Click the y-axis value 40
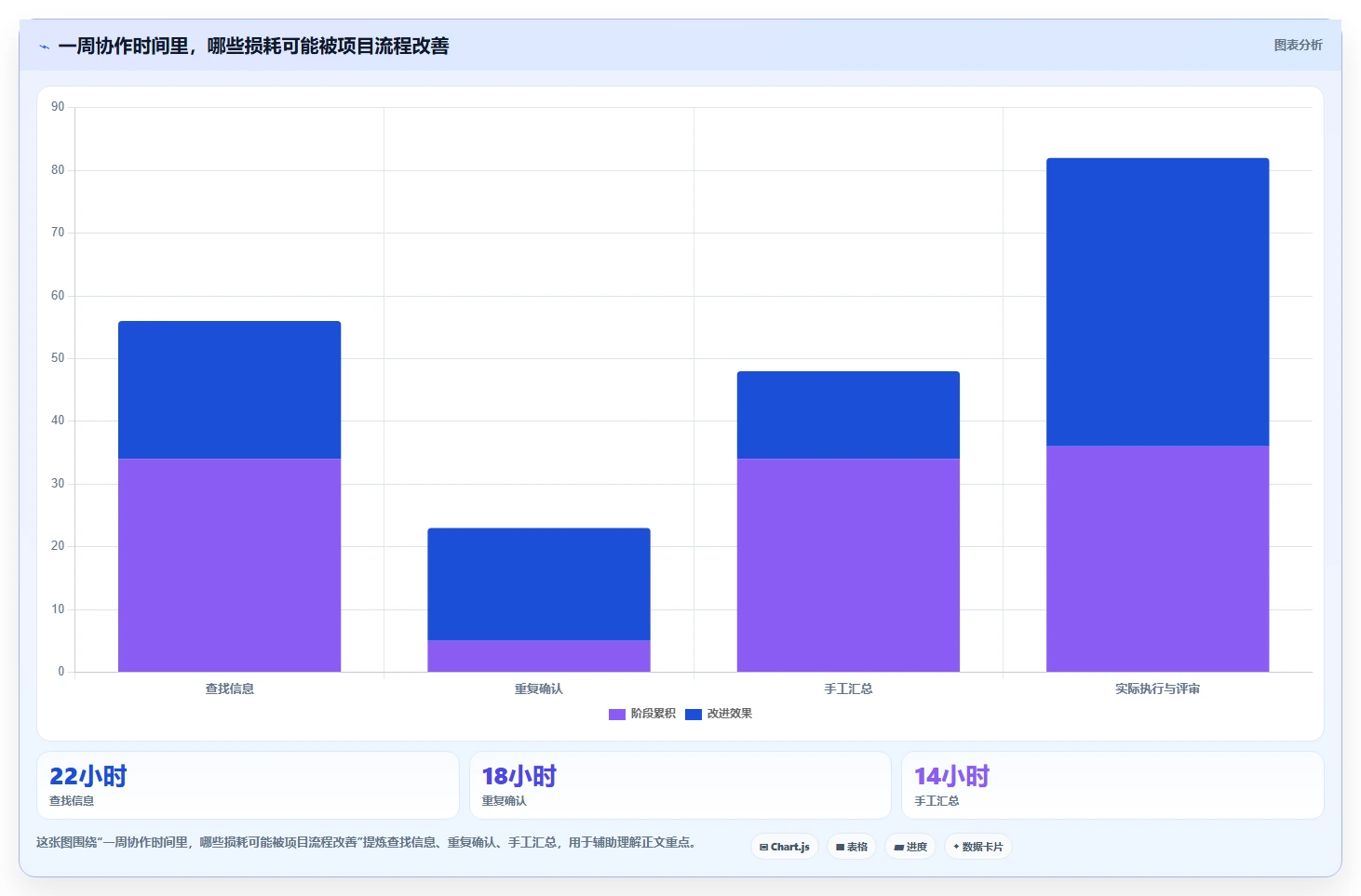The height and width of the screenshot is (896, 1361). (58, 421)
